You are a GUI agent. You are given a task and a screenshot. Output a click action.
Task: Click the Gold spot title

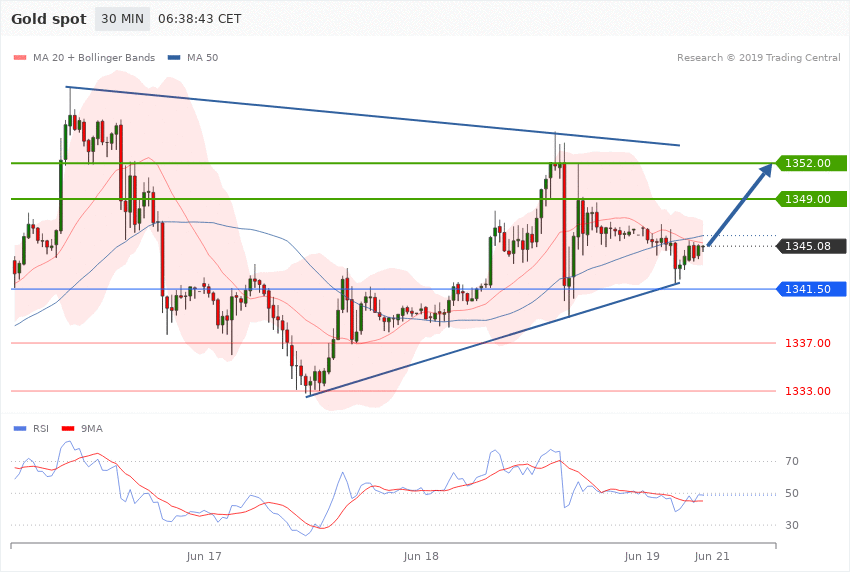pos(49,20)
